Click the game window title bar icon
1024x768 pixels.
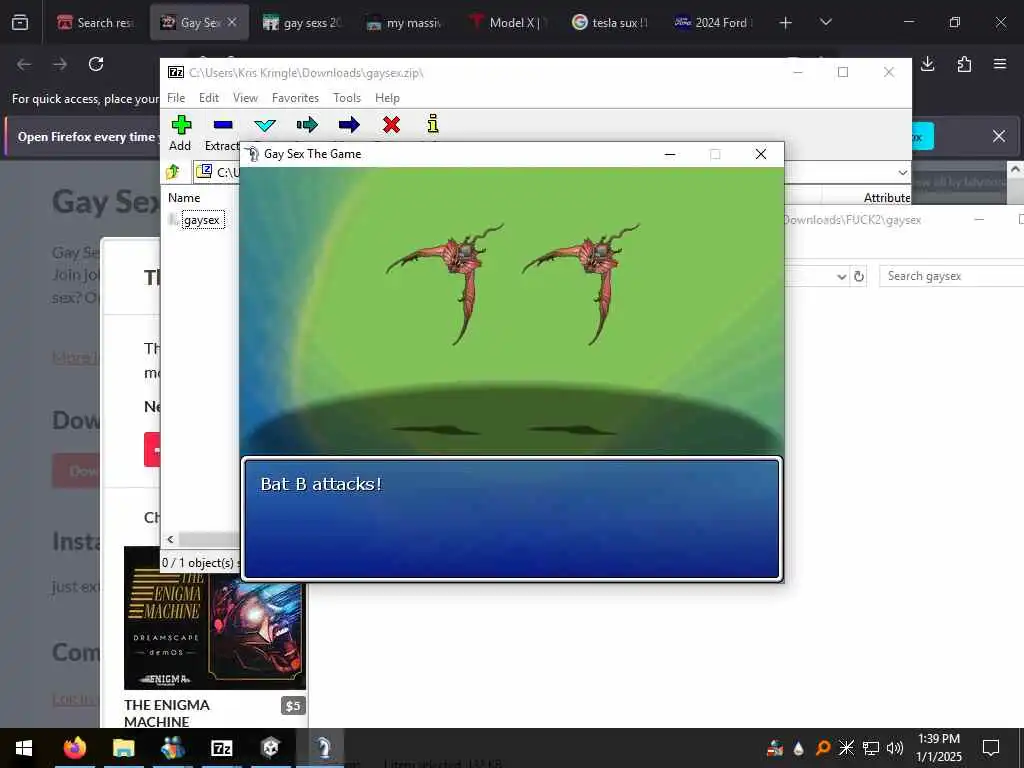[x=252, y=154]
